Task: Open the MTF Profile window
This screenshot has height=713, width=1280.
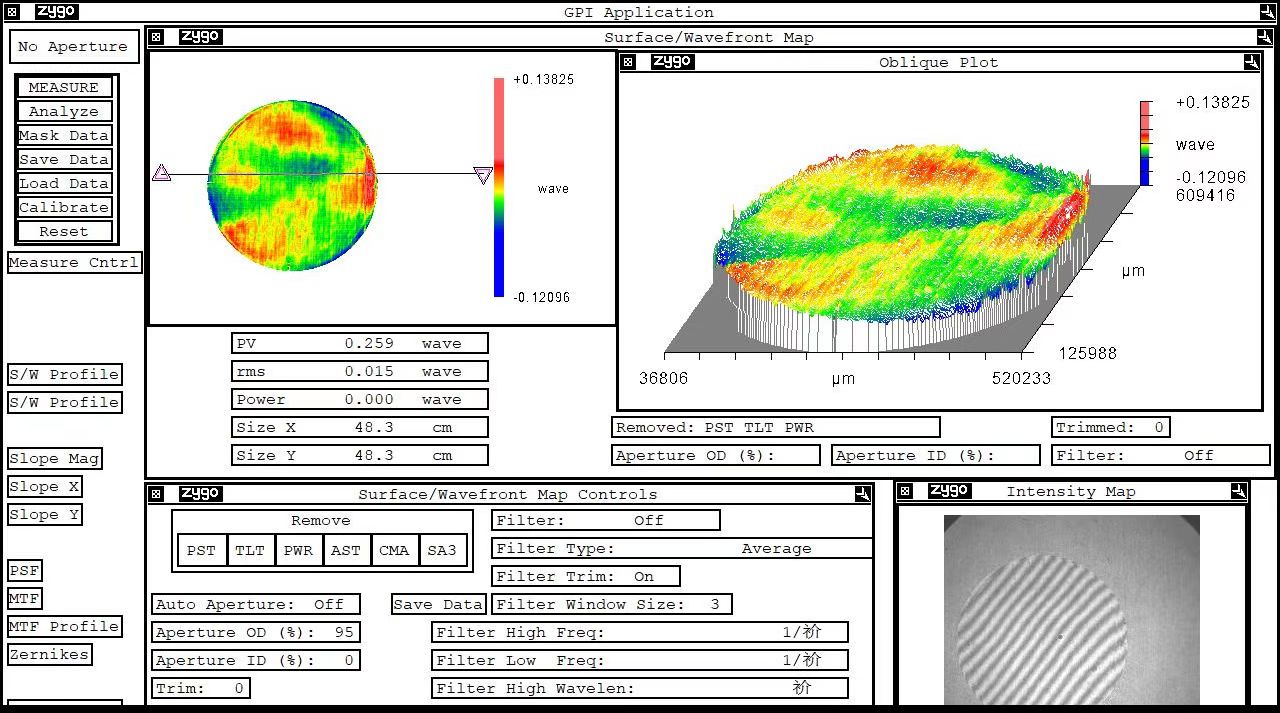Action: 64,626
